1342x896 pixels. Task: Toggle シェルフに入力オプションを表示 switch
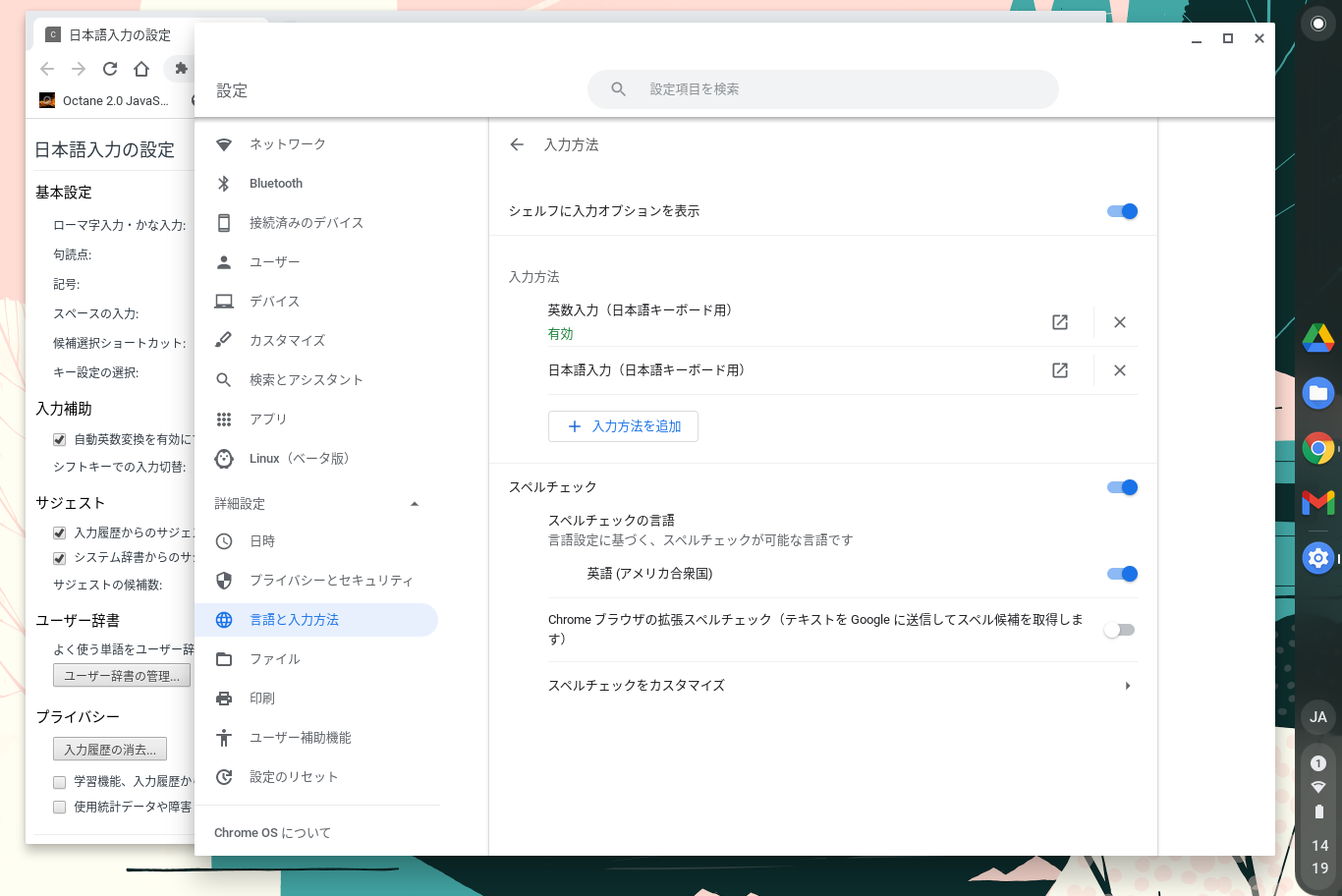point(1122,211)
